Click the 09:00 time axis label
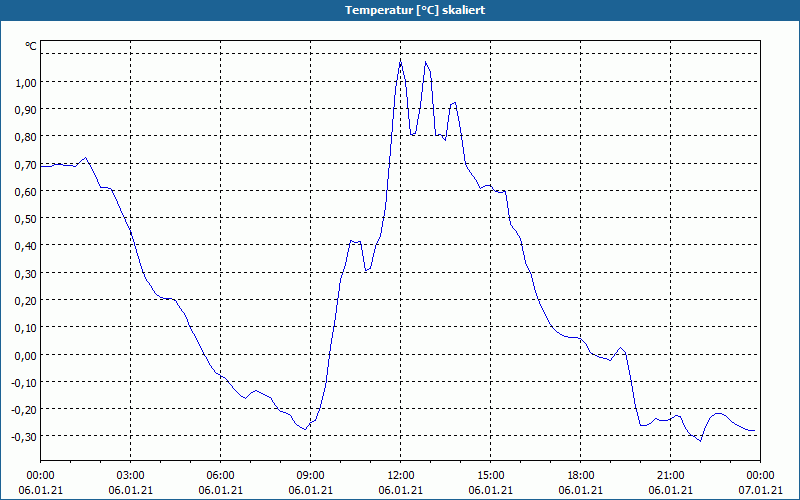Screen dimensions: 800x500 point(311,476)
